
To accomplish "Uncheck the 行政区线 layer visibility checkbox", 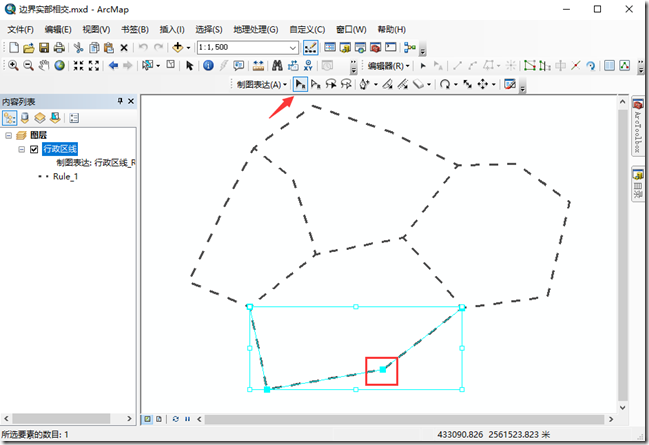I will 34,149.
